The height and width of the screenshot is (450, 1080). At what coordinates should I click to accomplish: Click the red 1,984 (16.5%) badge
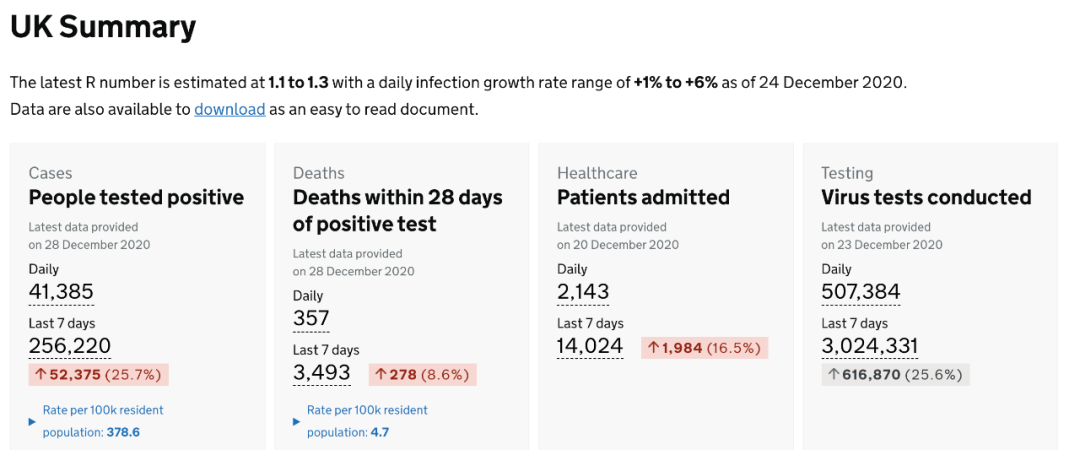coord(704,348)
